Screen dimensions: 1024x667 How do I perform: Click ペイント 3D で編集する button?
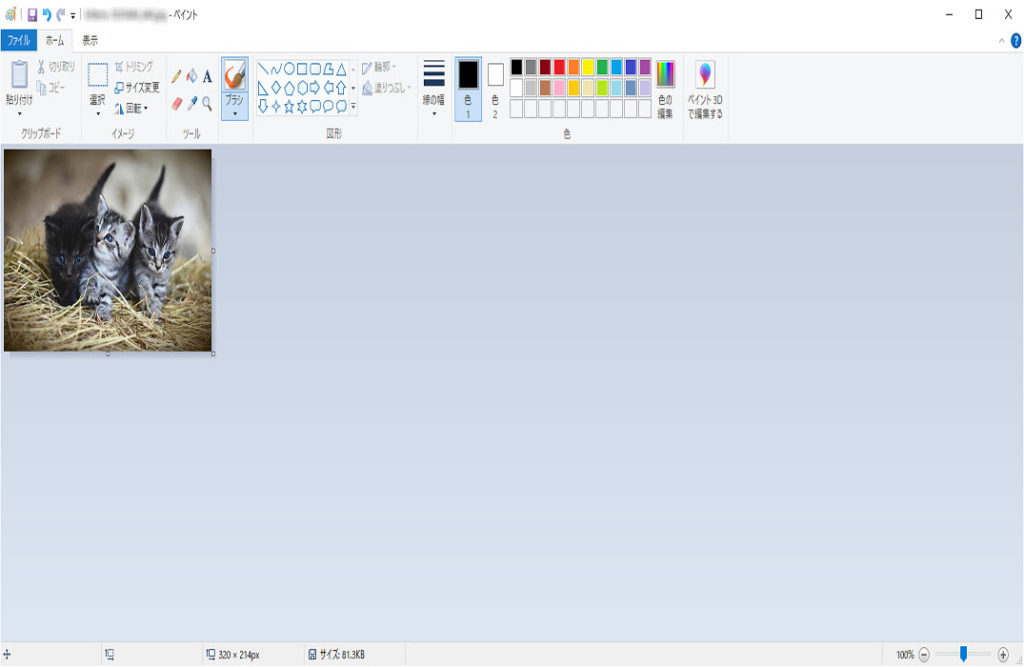[705, 88]
